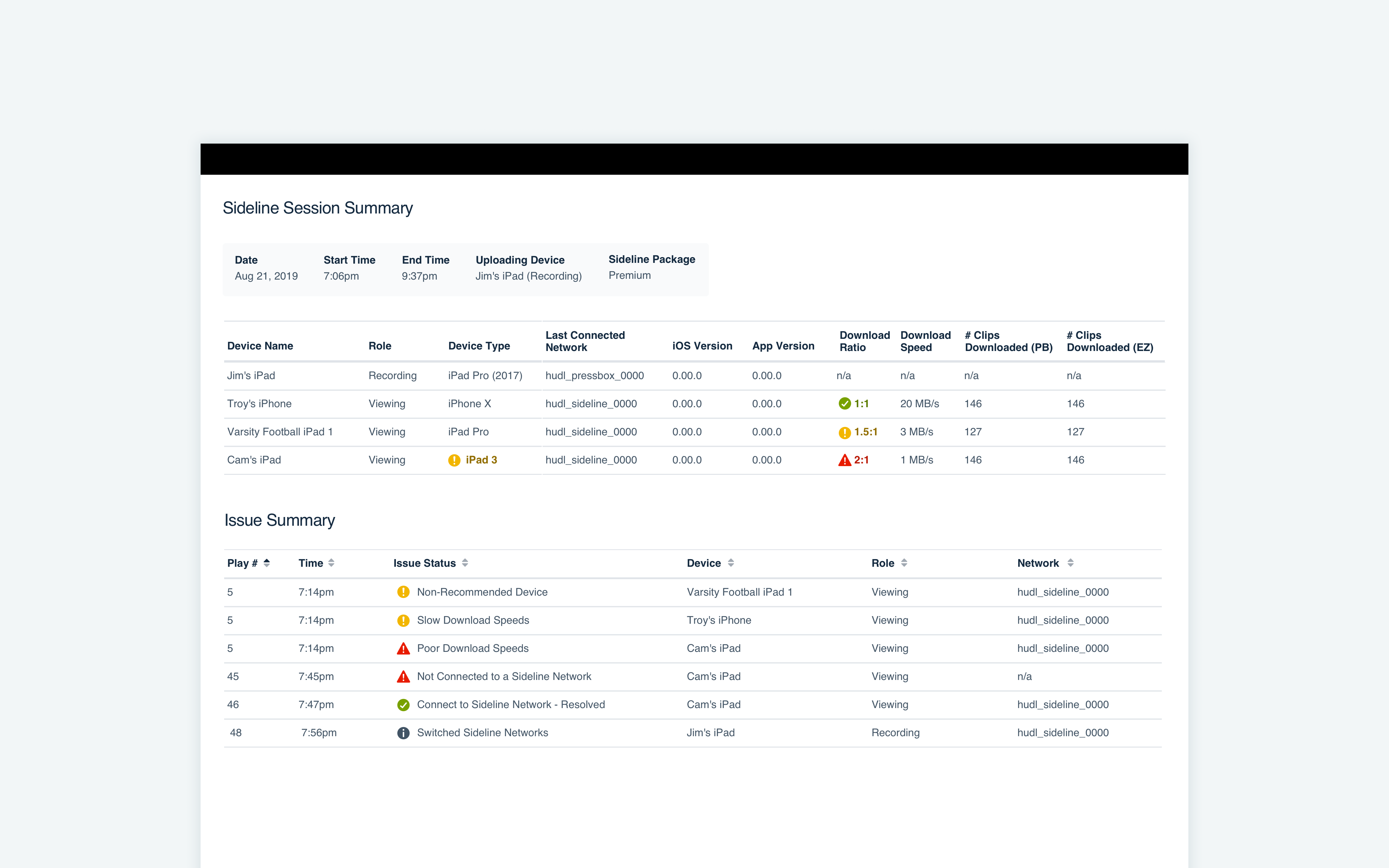Click the Download Ratio column header
The image size is (1389, 868).
pyautogui.click(x=864, y=341)
